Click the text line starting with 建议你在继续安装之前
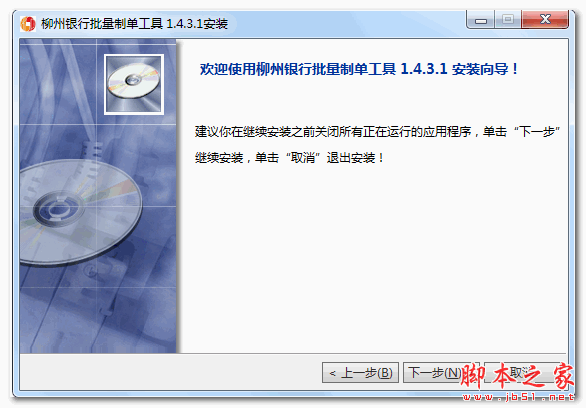Screen dimensions: 586x408 (377, 132)
